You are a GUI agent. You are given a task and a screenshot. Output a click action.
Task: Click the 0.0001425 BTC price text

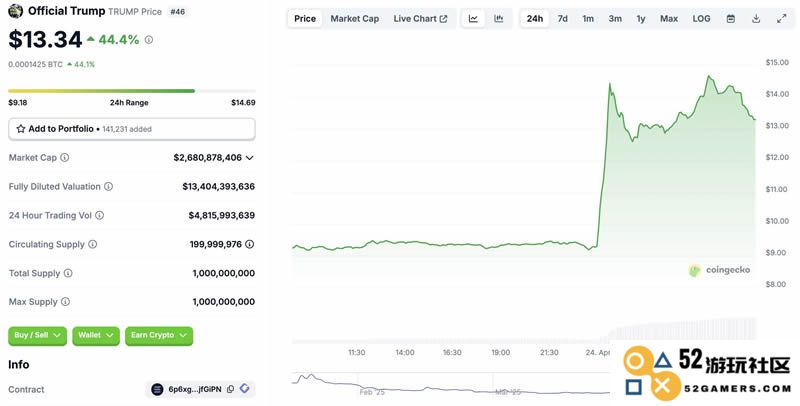click(35, 64)
